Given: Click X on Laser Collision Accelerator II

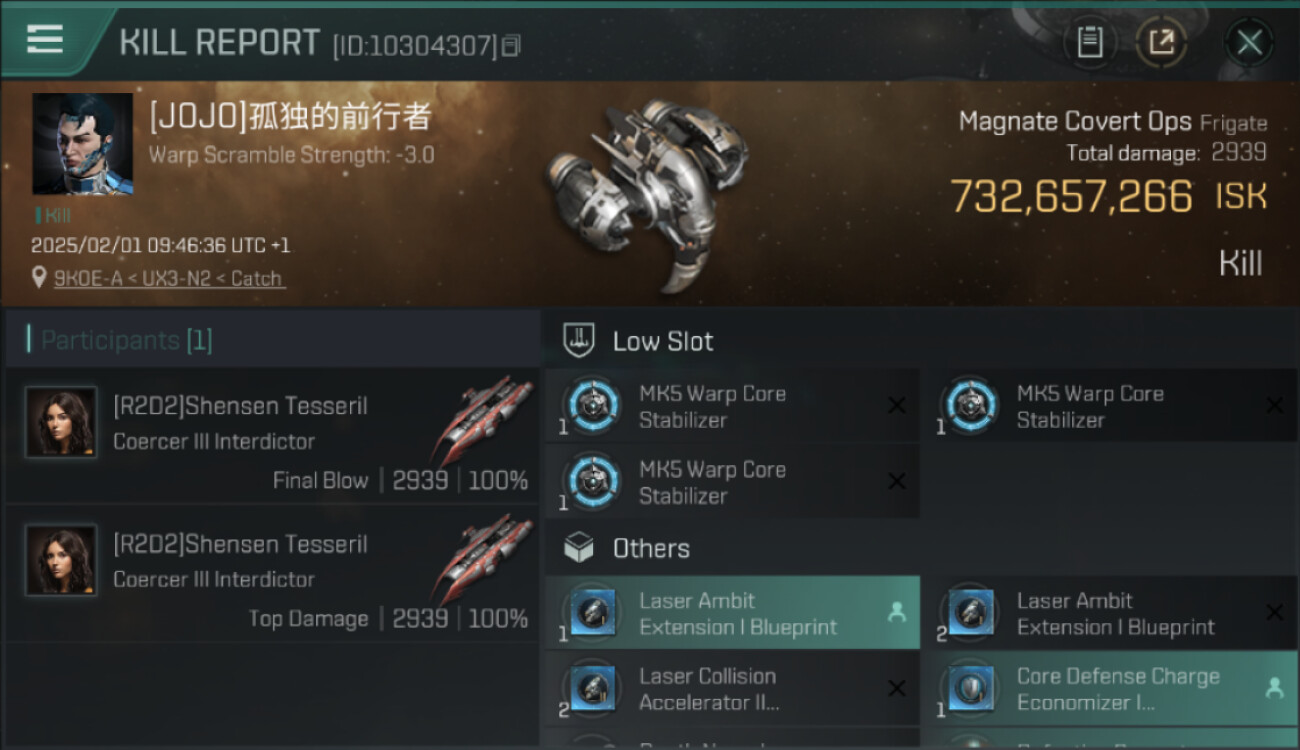Looking at the screenshot, I should pos(897,688).
